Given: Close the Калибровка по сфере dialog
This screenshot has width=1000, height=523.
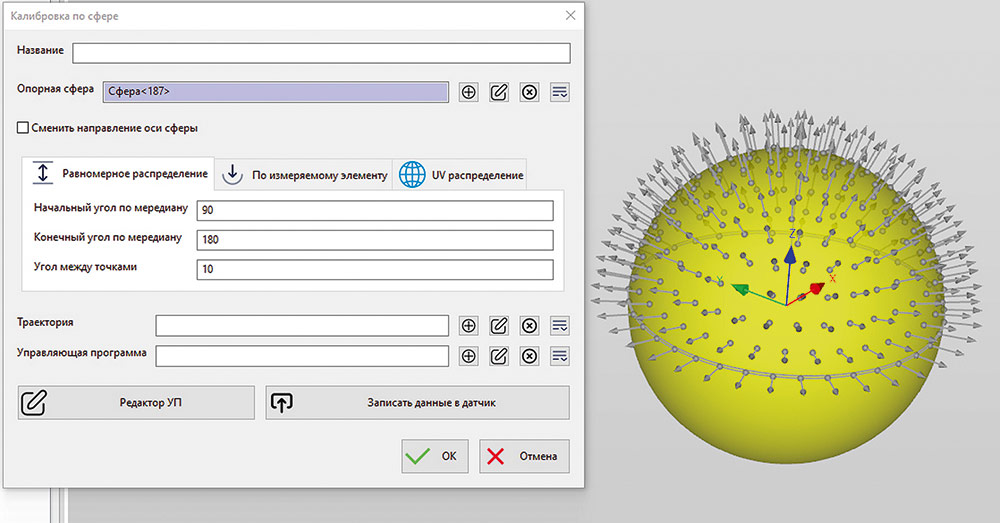Looking at the screenshot, I should coord(570,15).
